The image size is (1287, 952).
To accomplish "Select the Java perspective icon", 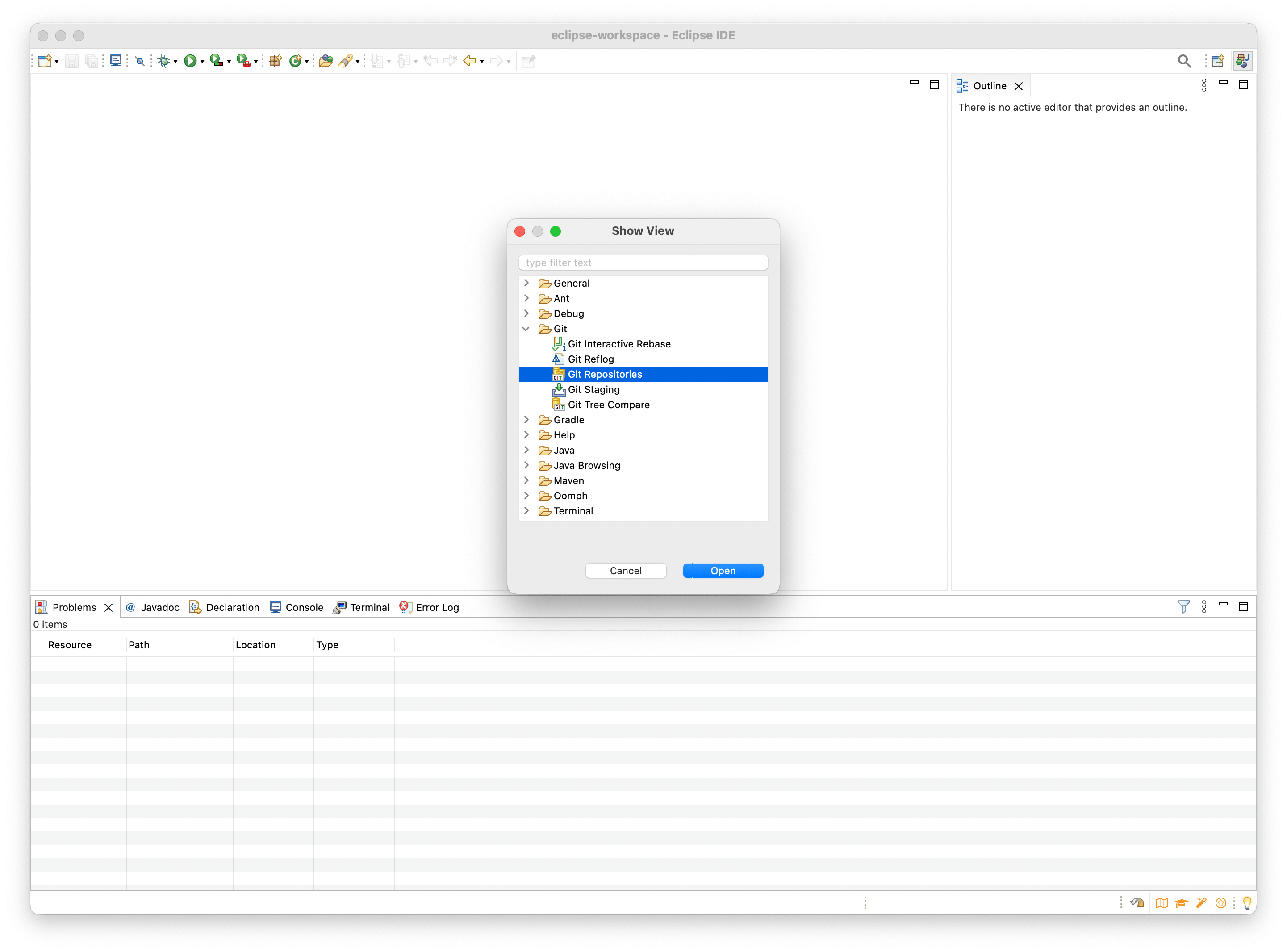I will (1243, 61).
